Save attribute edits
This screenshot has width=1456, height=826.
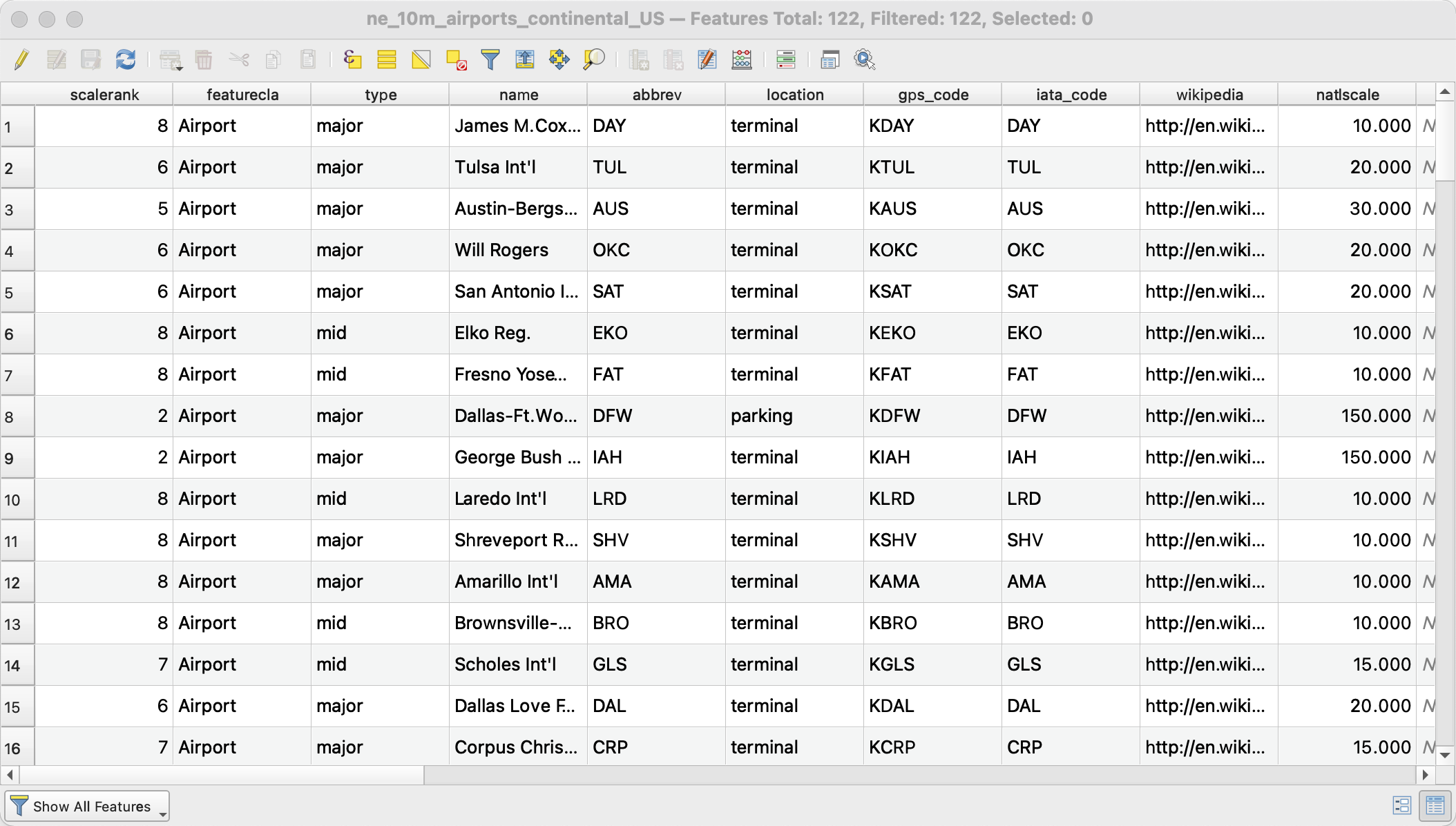tap(91, 60)
